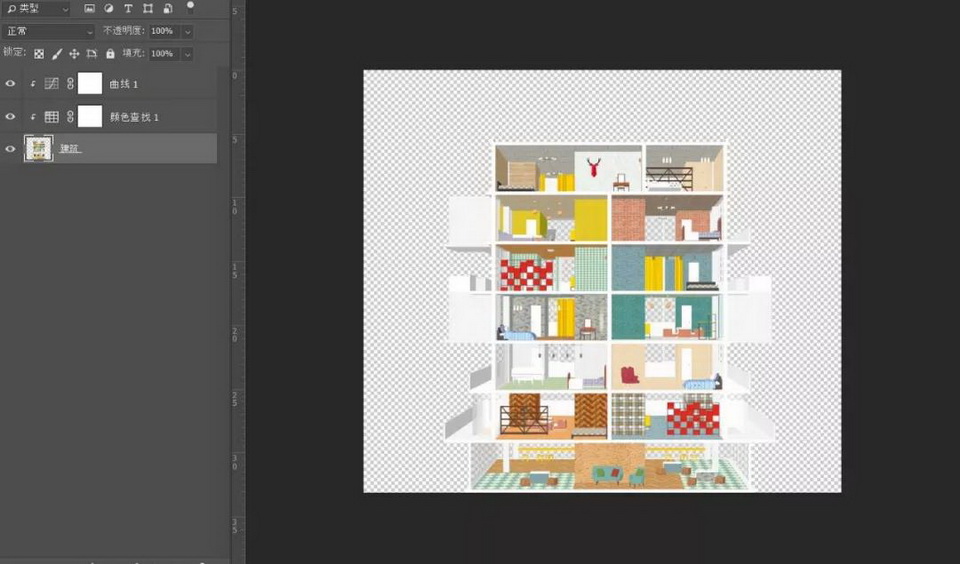The width and height of the screenshot is (960, 564).
Task: Filter layers by adjustment layer type
Action: [108, 9]
